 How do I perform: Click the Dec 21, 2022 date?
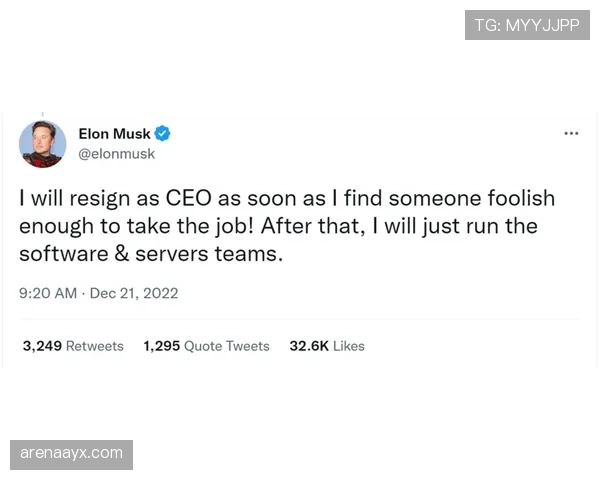(x=134, y=293)
